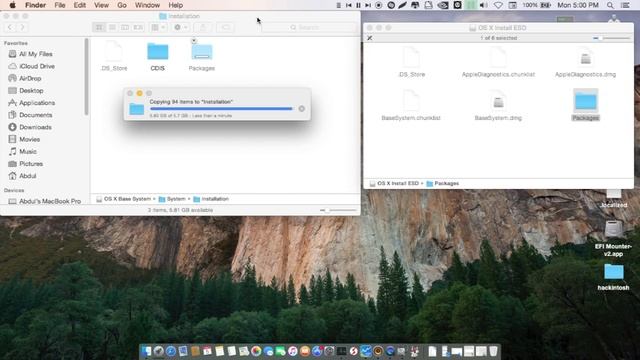Select iCloud Drive in sidebar
This screenshot has width=640, height=360.
37,66
